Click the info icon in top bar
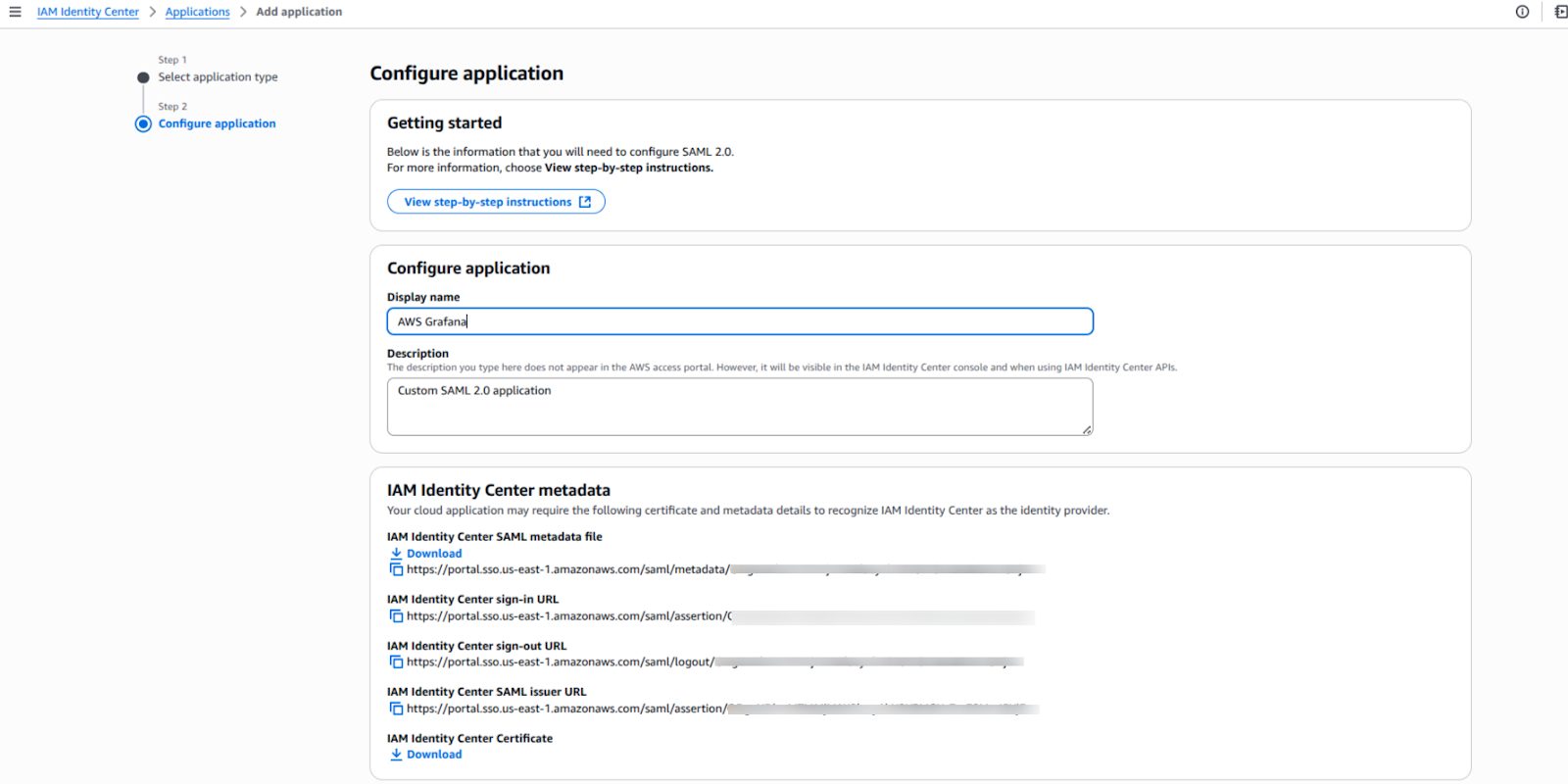Image resolution: width=1568 pixels, height=784 pixels. pyautogui.click(x=1522, y=12)
